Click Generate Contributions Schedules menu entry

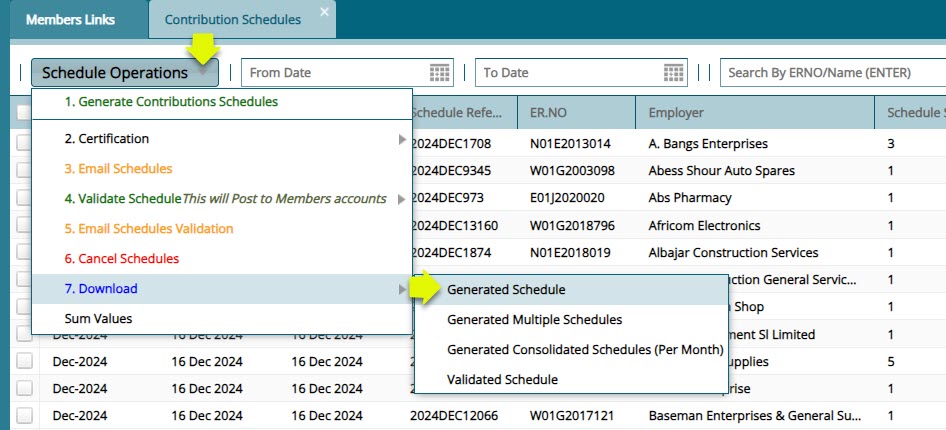point(171,102)
